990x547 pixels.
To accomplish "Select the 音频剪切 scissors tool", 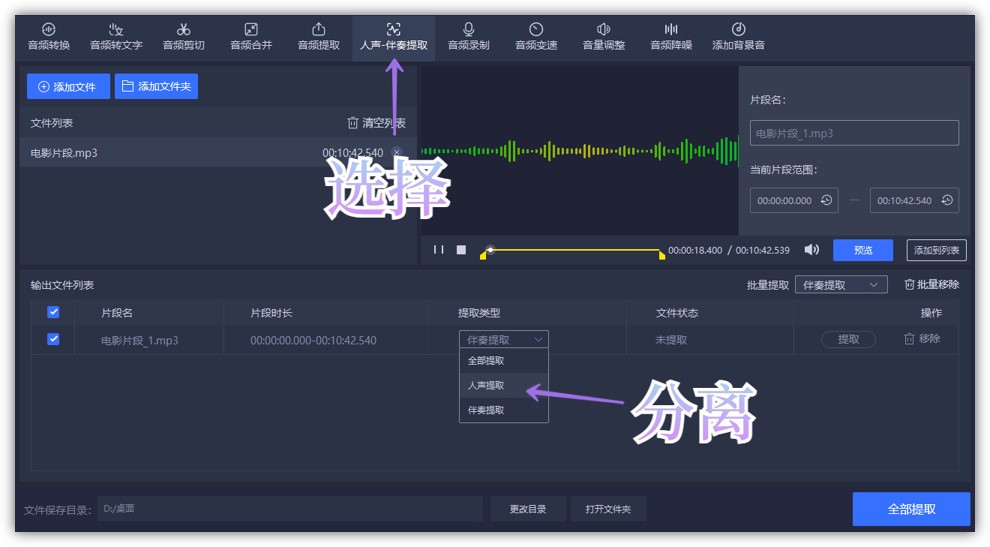I will (x=183, y=37).
